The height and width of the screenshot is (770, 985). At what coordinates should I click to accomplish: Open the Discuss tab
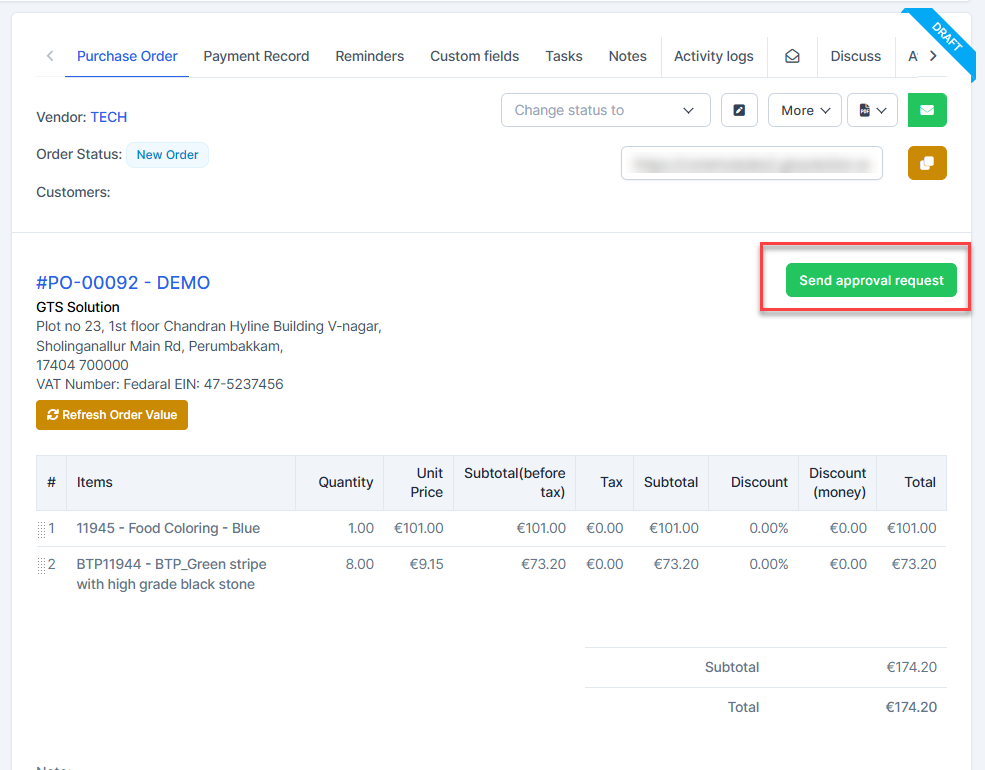click(x=855, y=56)
